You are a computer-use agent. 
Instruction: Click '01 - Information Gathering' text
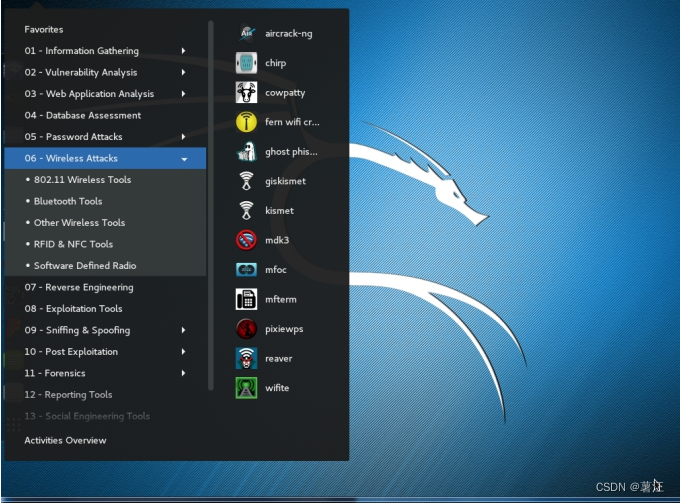pos(82,51)
